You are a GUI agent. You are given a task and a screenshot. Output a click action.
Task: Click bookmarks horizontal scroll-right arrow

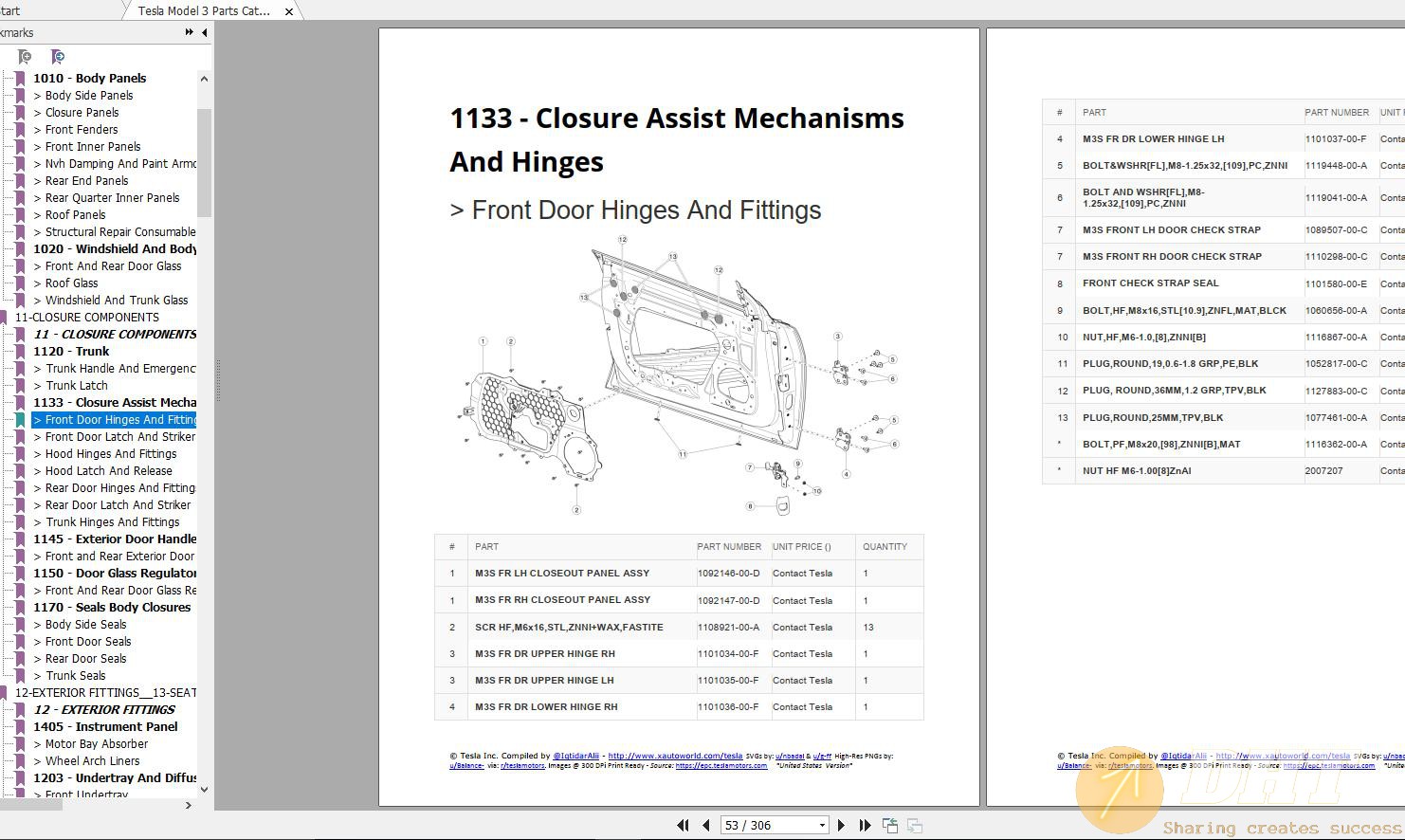point(188,806)
